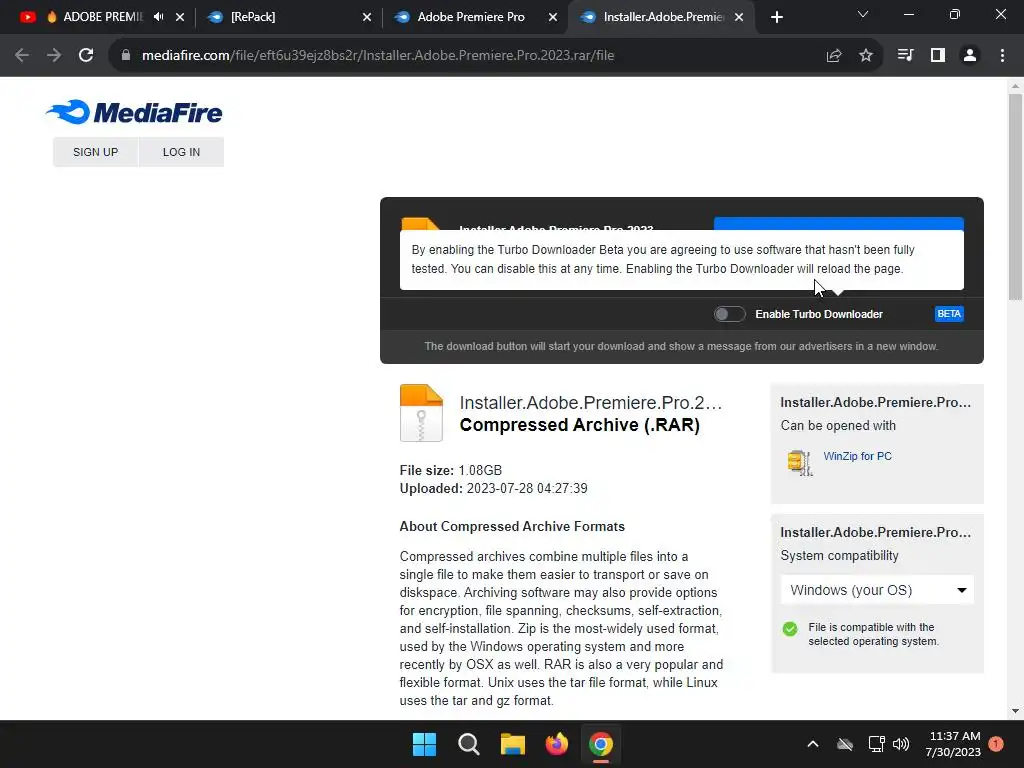Screen dimensions: 1024x768
Task: Close the ADOBE PREMIERE YouTube tab
Action: 180,17
